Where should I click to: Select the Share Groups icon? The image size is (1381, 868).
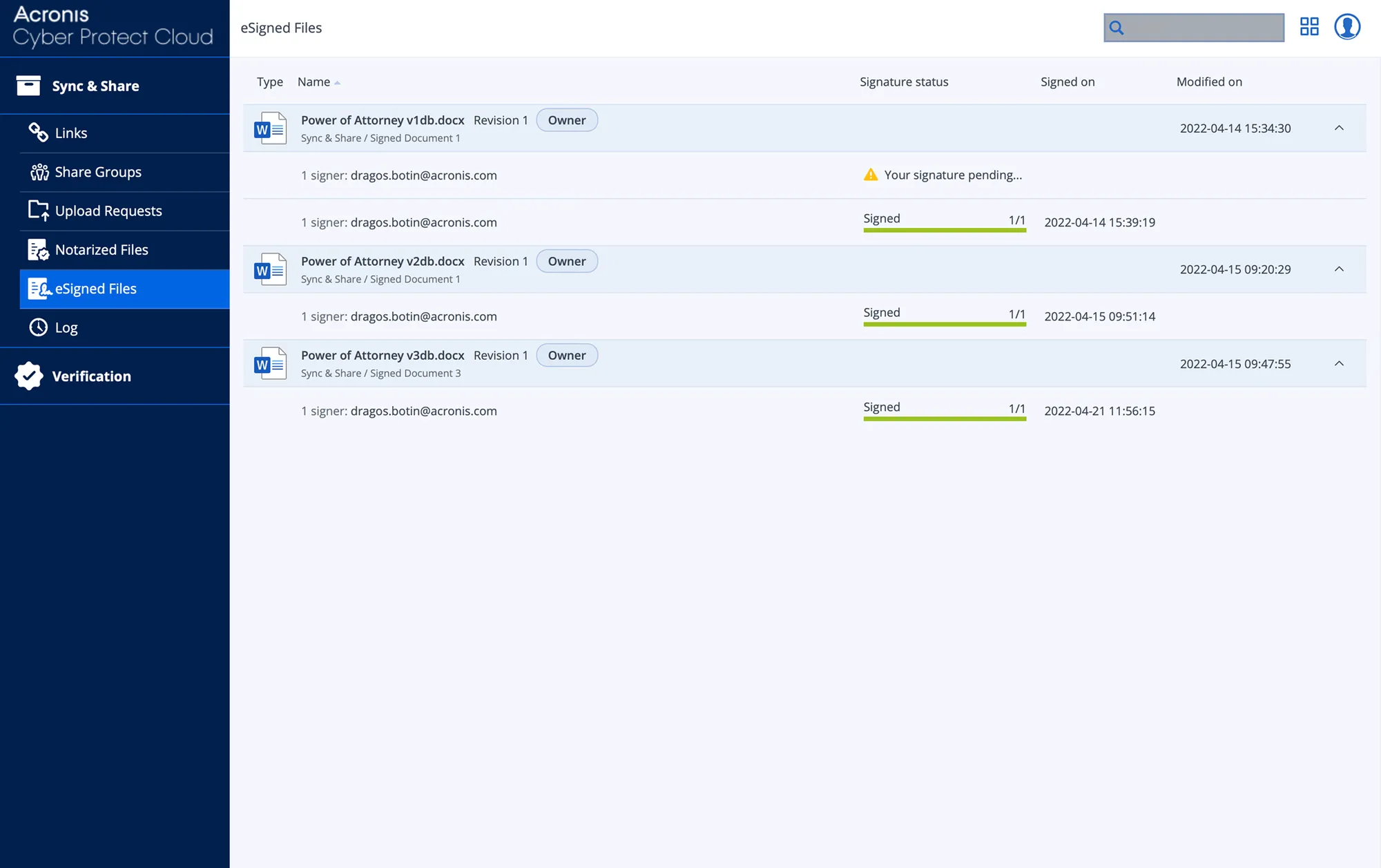(39, 172)
